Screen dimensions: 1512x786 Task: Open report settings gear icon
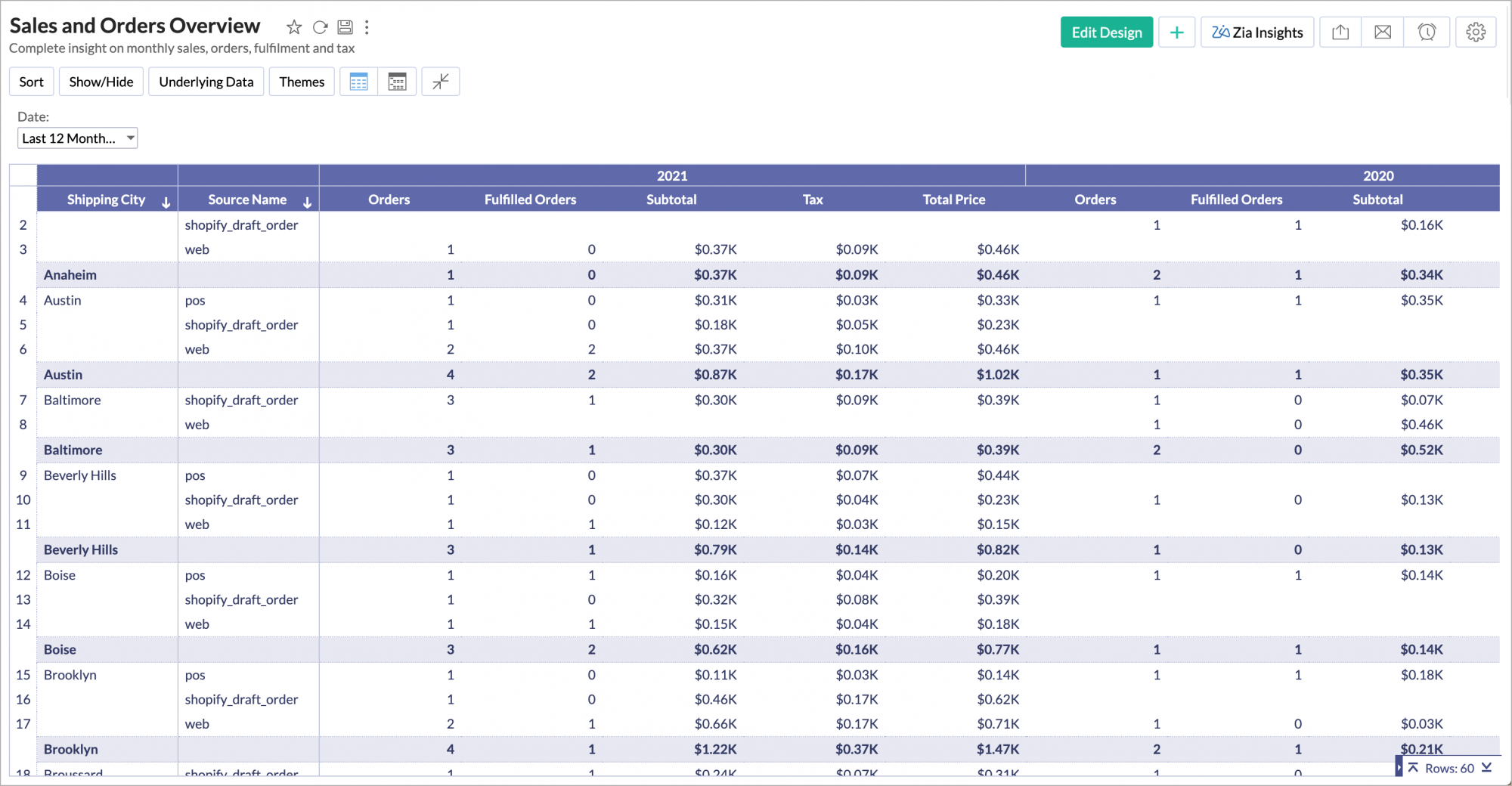point(1475,32)
